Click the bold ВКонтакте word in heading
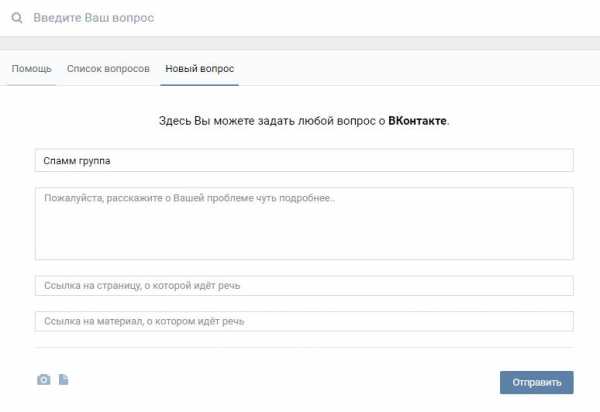Screen dimensions: 600x412 (x=417, y=121)
